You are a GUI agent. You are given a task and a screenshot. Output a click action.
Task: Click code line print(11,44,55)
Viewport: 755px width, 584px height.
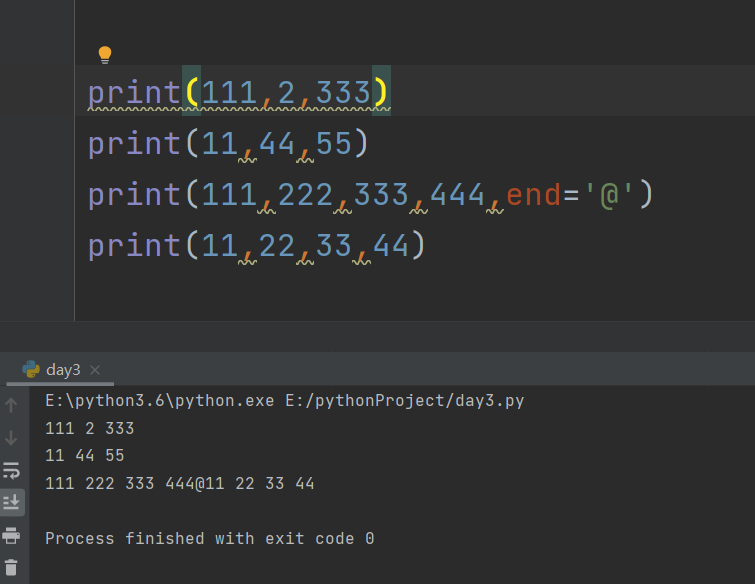(x=228, y=143)
